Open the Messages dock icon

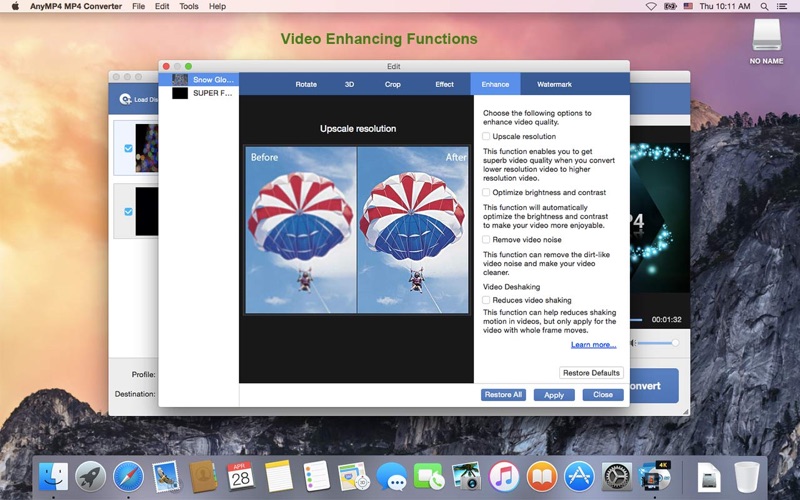tap(391, 478)
